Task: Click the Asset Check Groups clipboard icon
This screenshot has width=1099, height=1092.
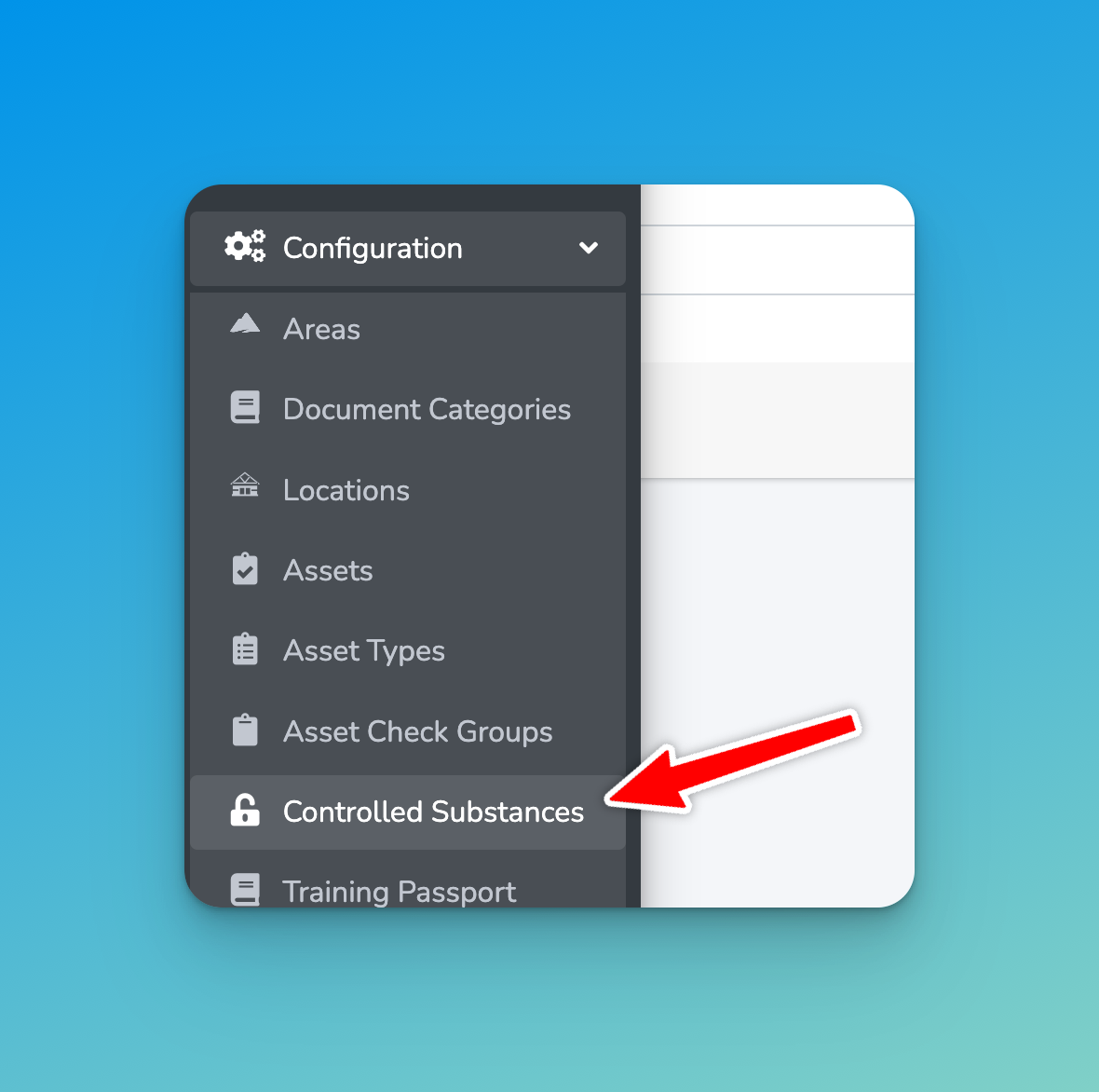Action: [245, 730]
